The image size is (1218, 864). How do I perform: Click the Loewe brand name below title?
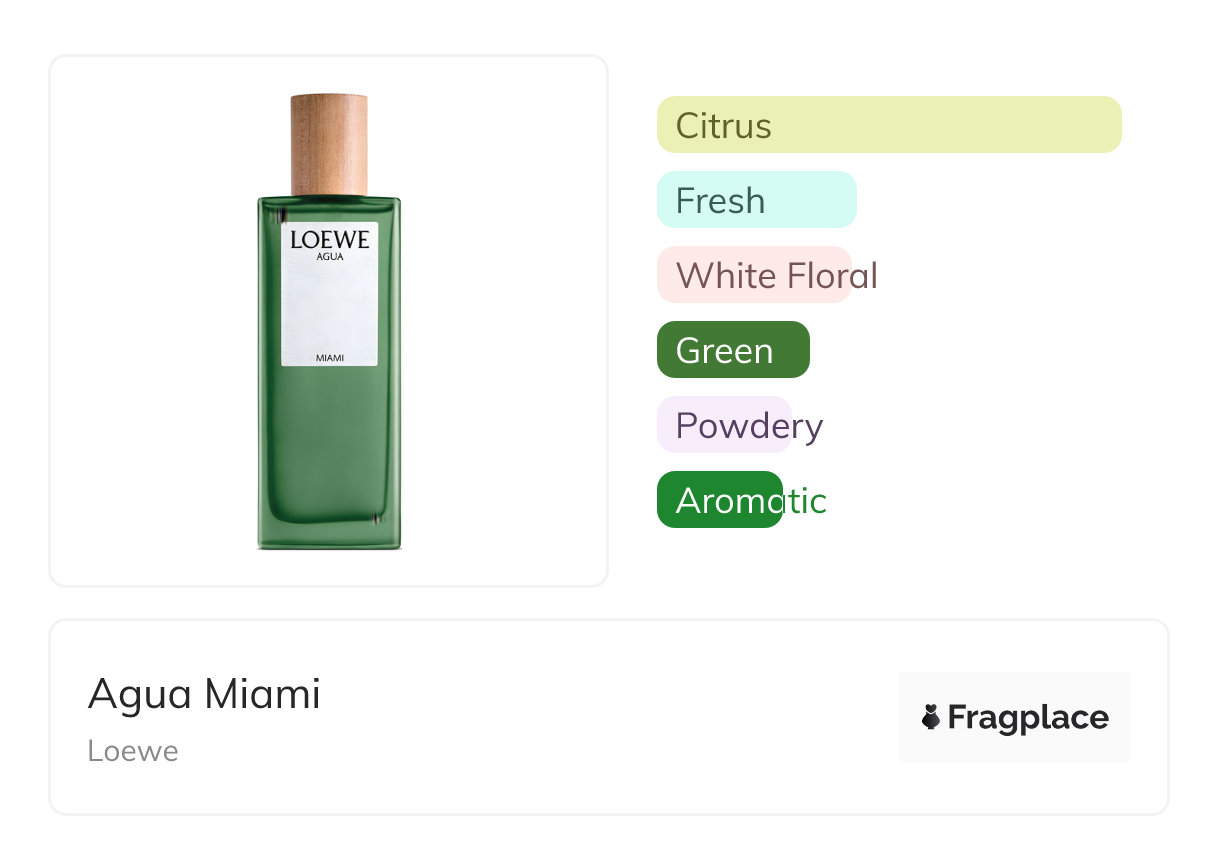pos(133,751)
